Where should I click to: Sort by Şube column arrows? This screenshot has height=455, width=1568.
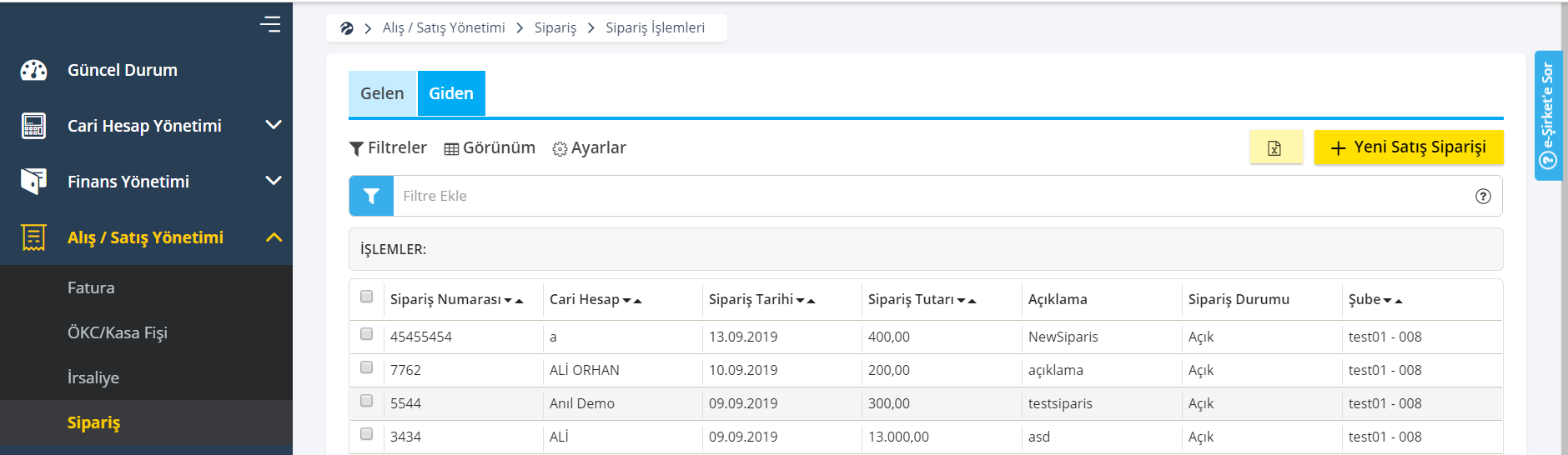(x=1393, y=301)
